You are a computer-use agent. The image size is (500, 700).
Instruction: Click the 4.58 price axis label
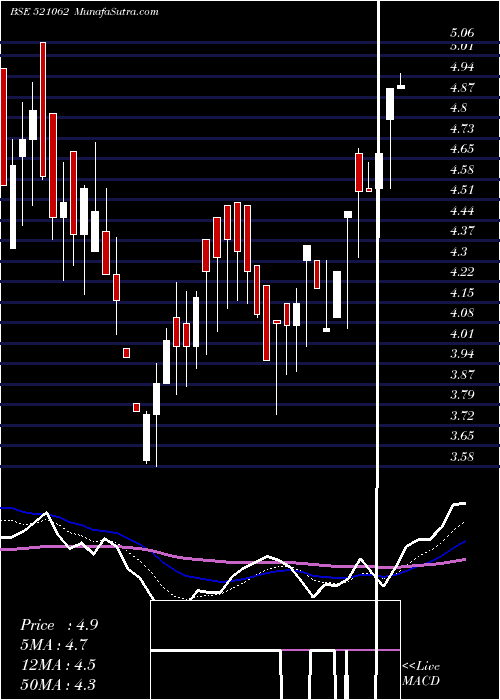(462, 170)
